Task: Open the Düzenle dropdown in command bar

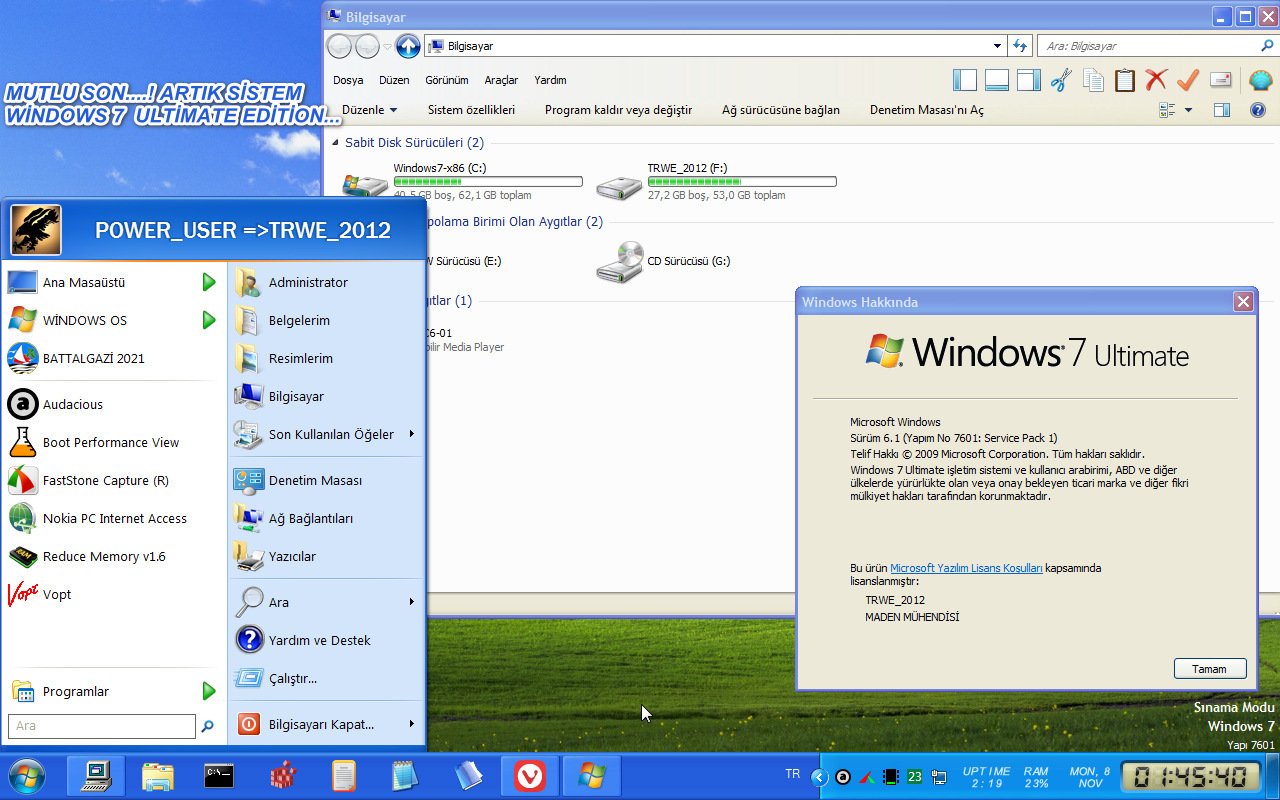Action: [369, 110]
